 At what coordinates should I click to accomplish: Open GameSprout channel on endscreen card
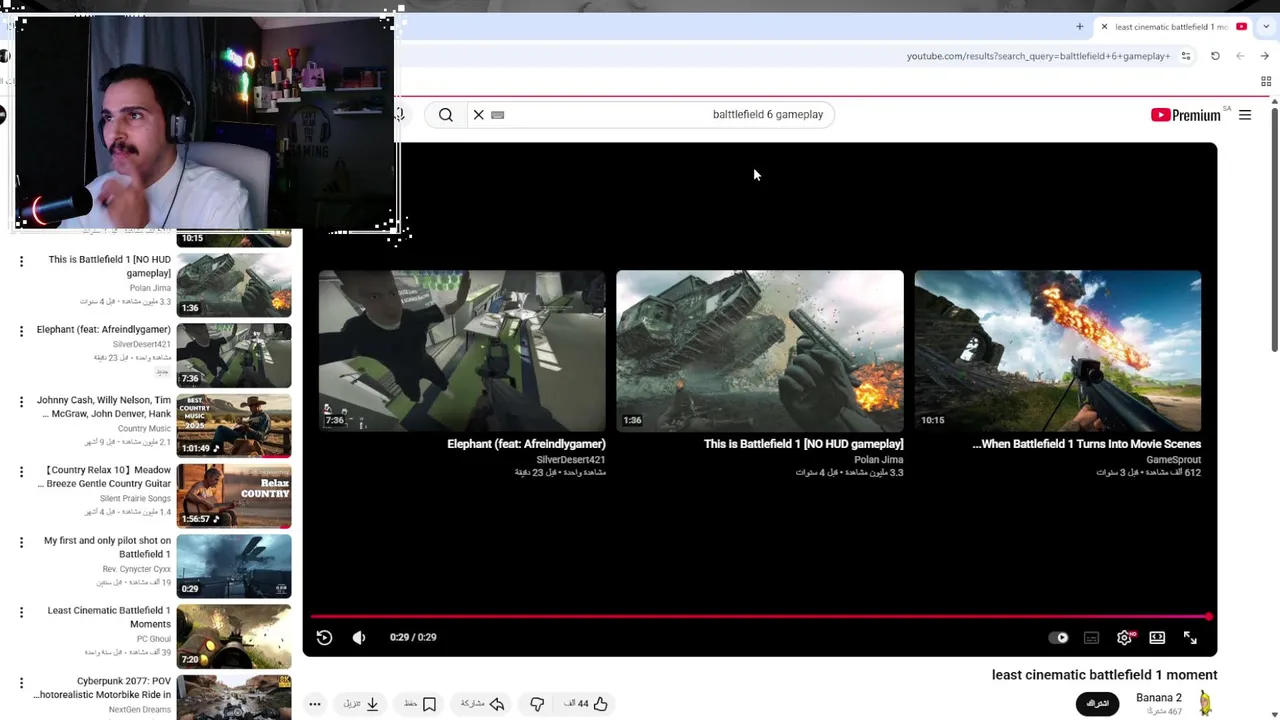coord(1173,460)
